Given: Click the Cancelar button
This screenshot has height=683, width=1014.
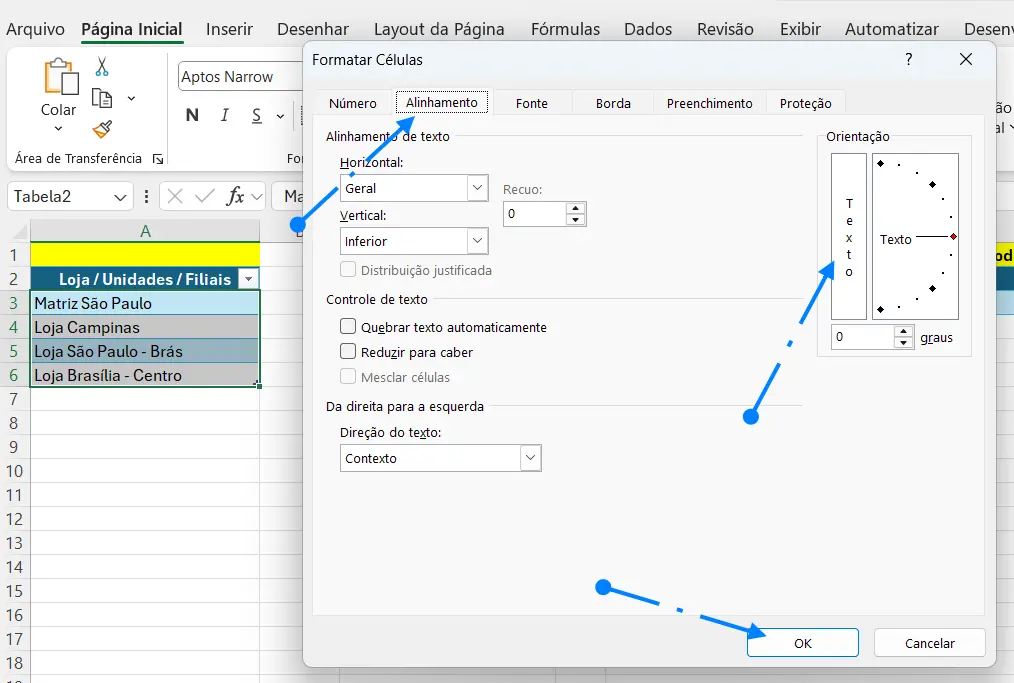Looking at the screenshot, I should tap(929, 643).
